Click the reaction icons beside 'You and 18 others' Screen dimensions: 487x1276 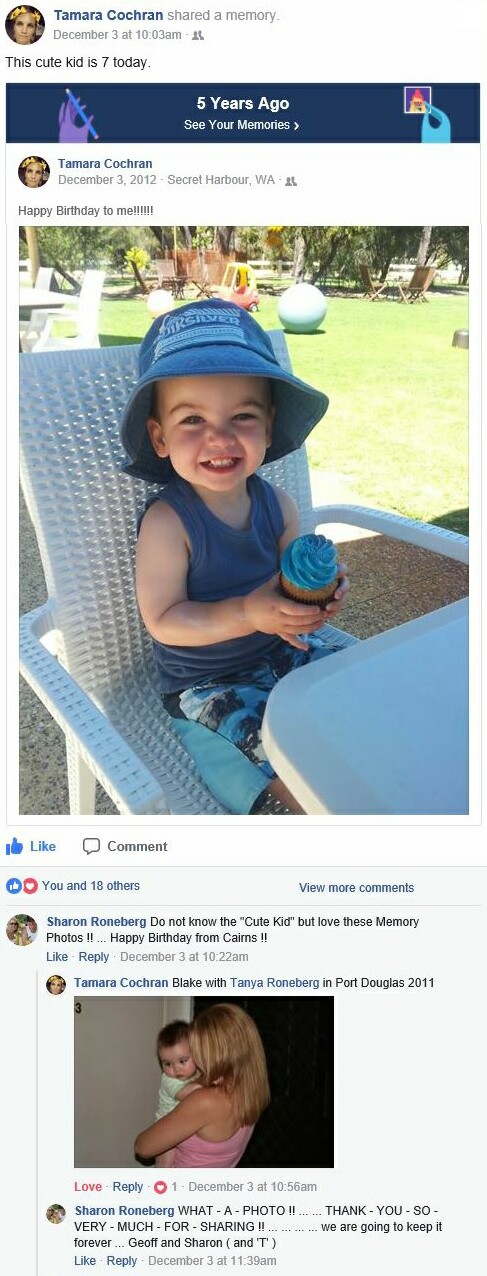(22, 886)
